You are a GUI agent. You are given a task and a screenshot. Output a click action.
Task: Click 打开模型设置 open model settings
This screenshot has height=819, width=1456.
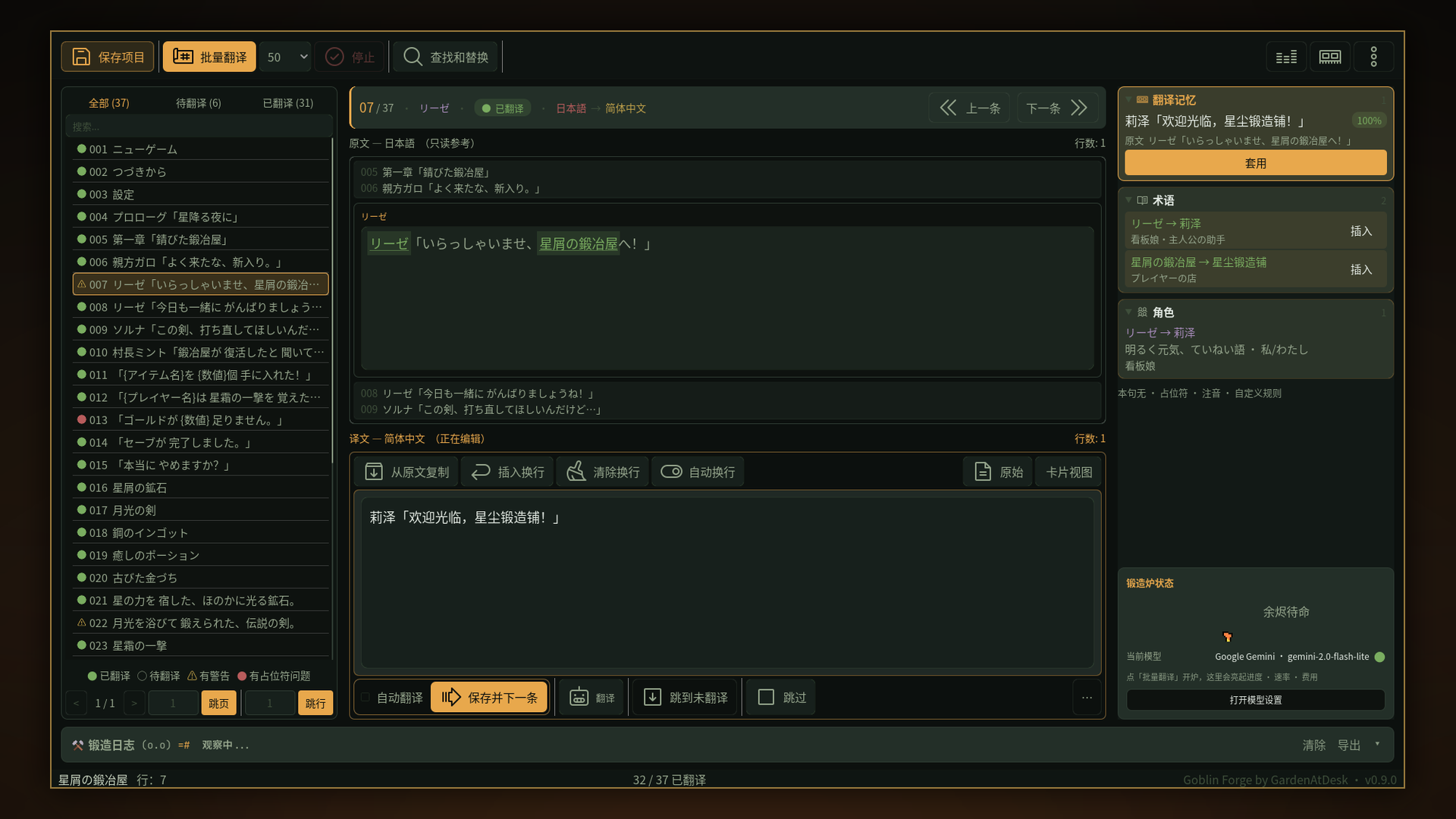point(1256,700)
